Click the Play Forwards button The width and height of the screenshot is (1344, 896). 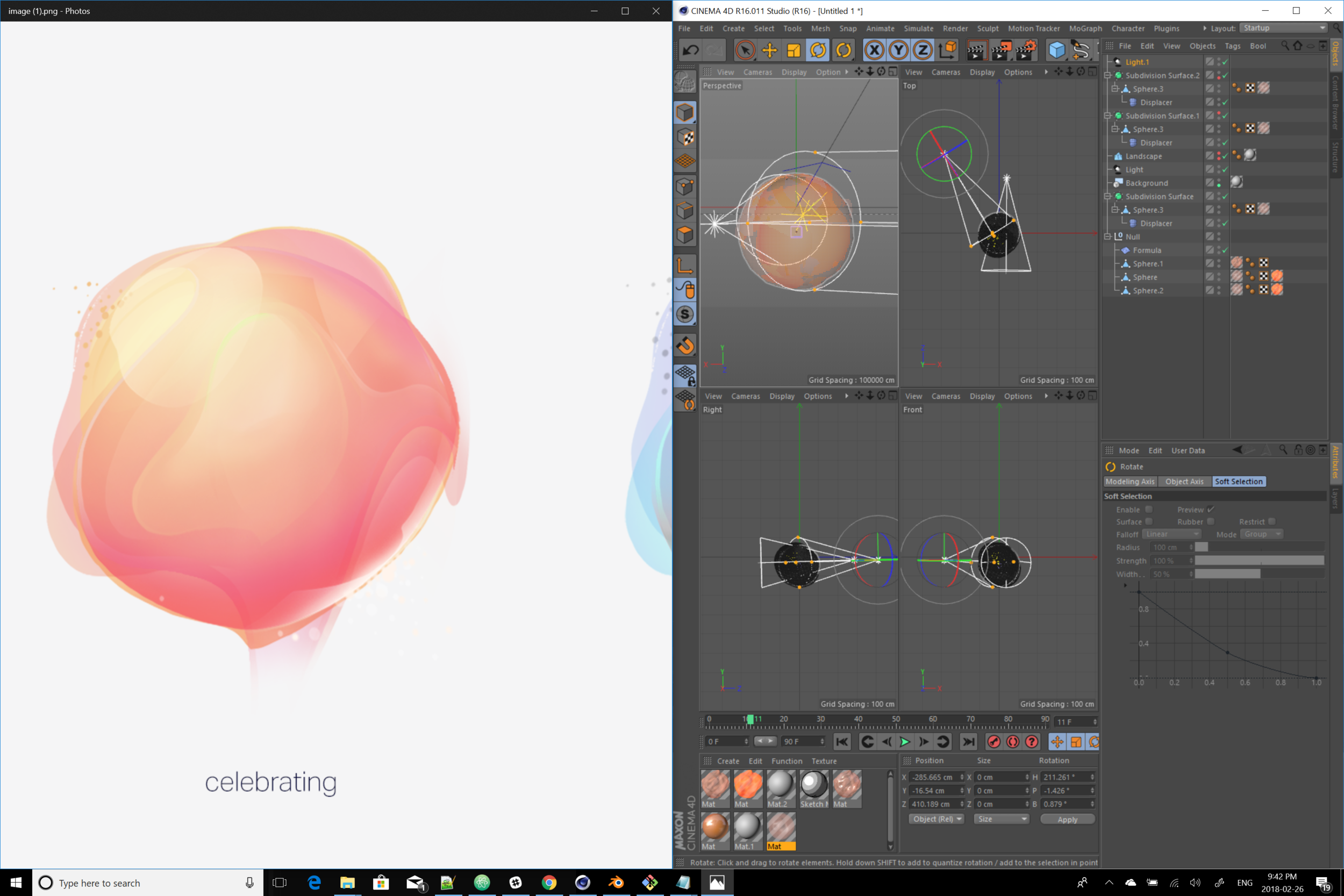coord(905,742)
